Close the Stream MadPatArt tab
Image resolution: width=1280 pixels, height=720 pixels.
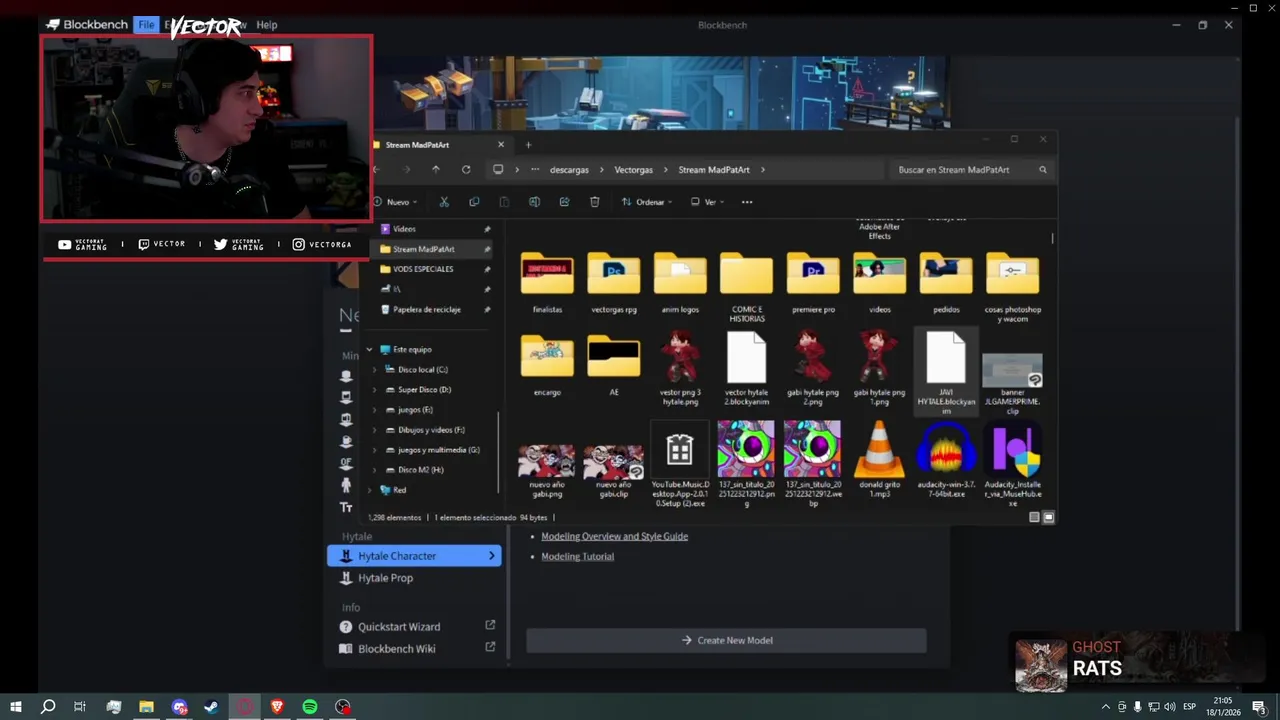pyautogui.click(x=501, y=145)
